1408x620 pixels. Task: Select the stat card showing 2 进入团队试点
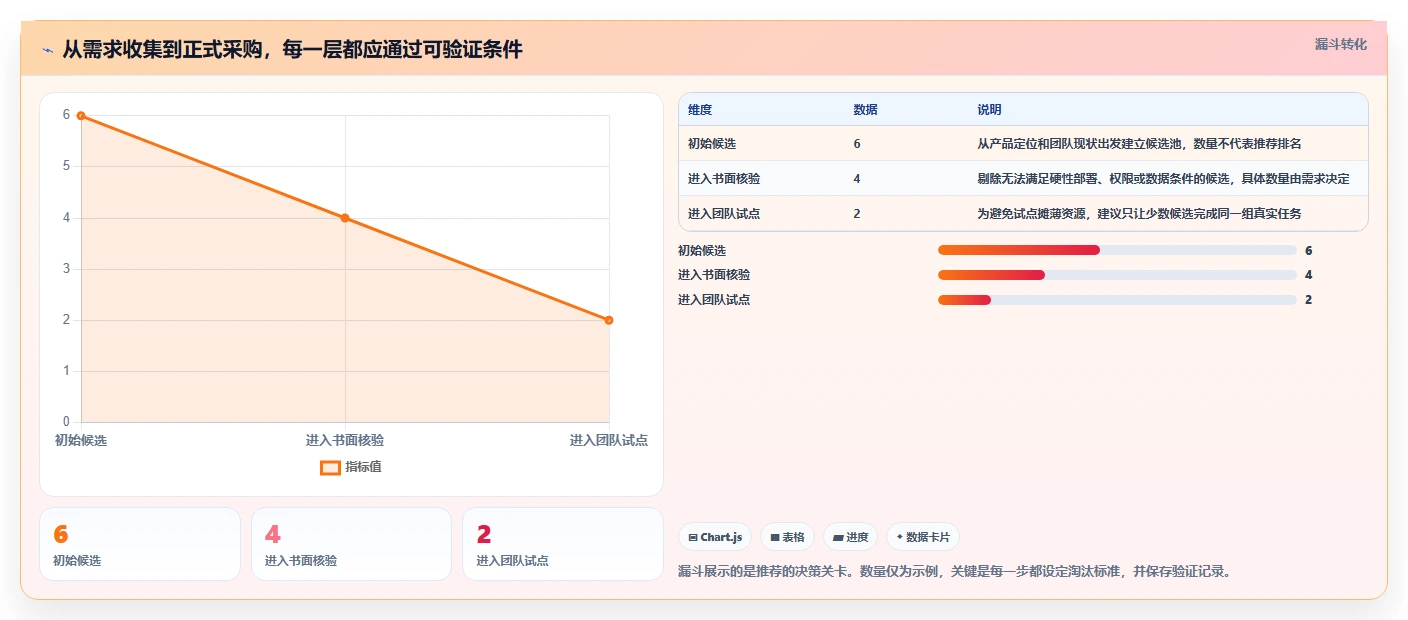click(x=563, y=544)
